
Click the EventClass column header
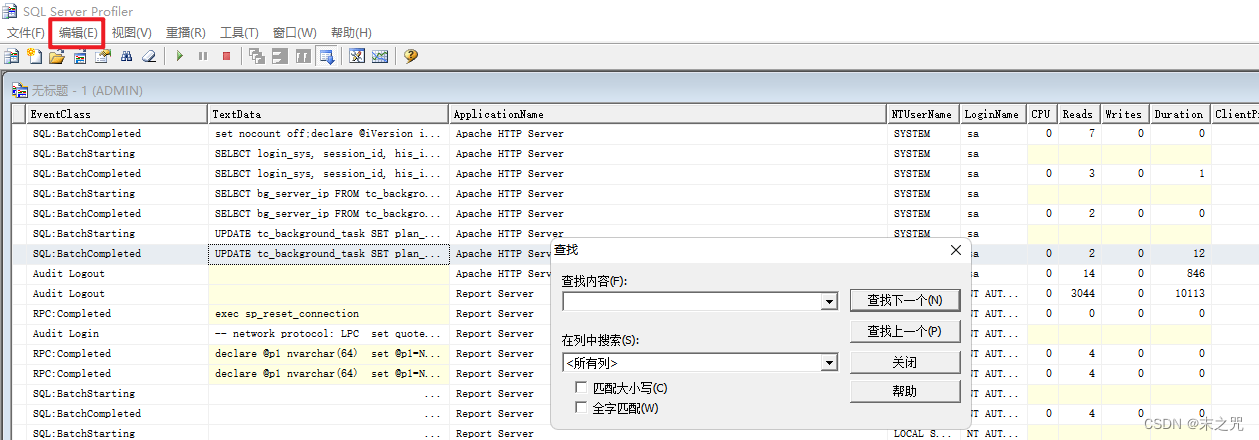click(x=118, y=114)
